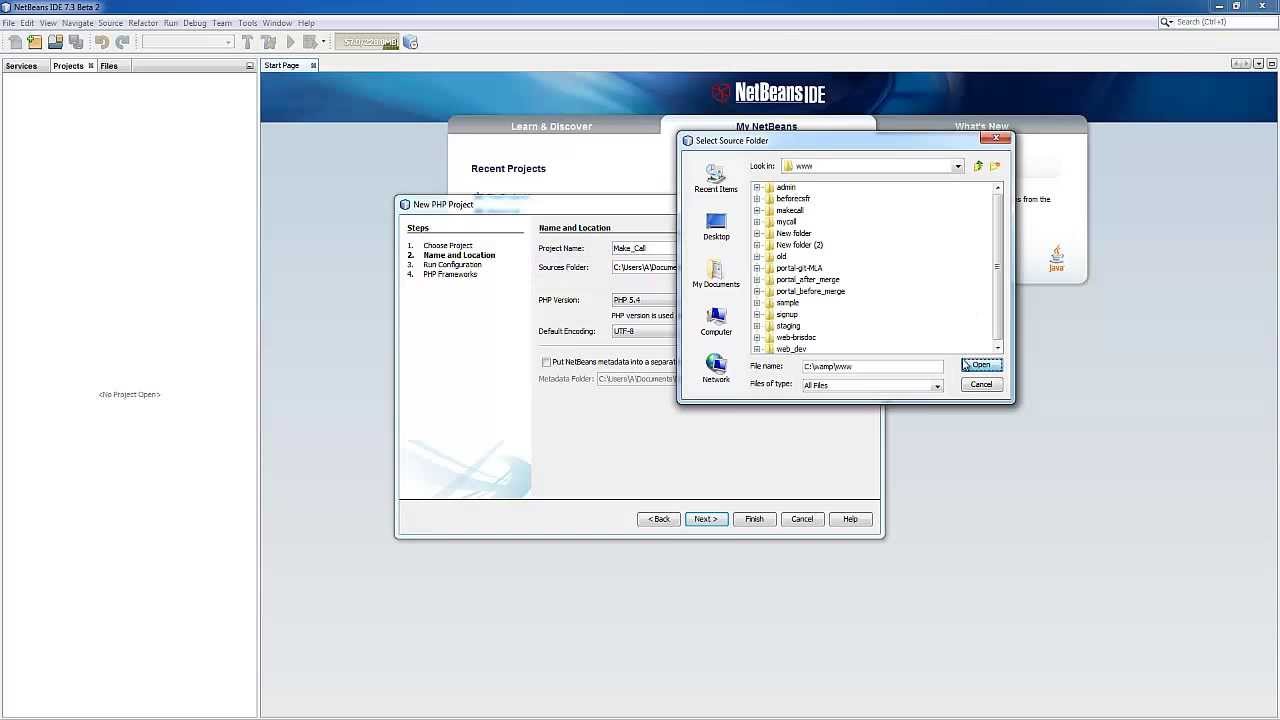Click the Project Name field
Viewport: 1280px width, 720px height.
pos(644,248)
